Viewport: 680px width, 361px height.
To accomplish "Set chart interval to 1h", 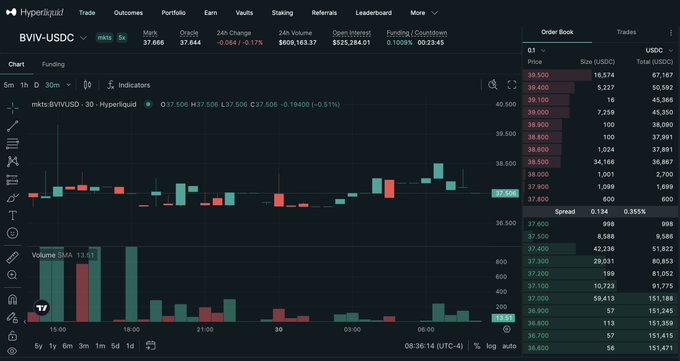I will (x=24, y=85).
